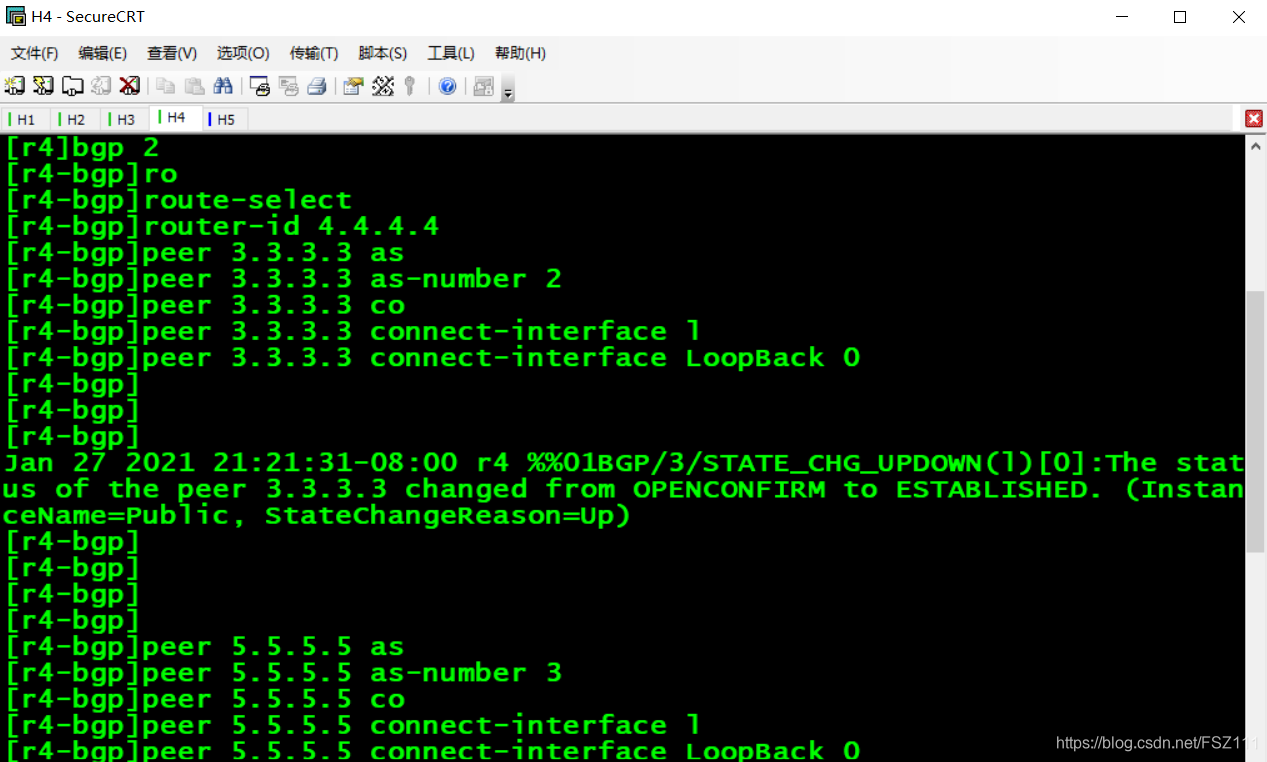Open the 编辑(E) menu
1267x762 pixels.
click(x=103, y=53)
